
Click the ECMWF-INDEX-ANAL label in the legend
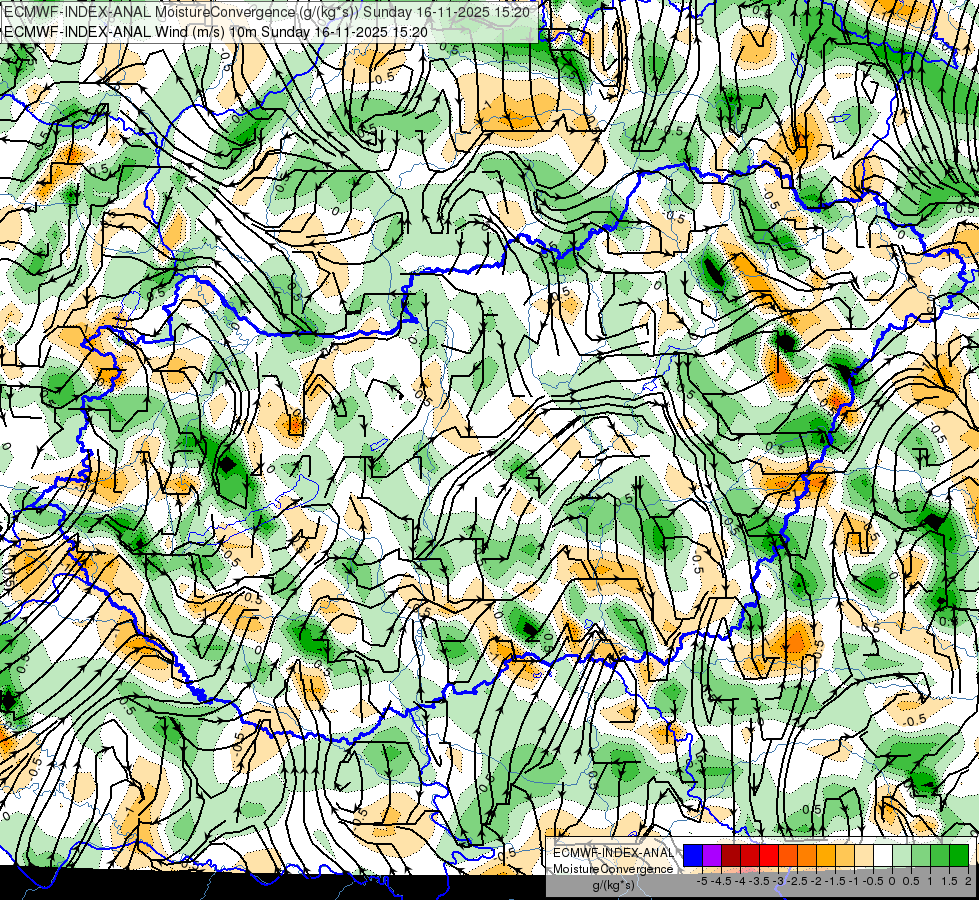point(613,853)
